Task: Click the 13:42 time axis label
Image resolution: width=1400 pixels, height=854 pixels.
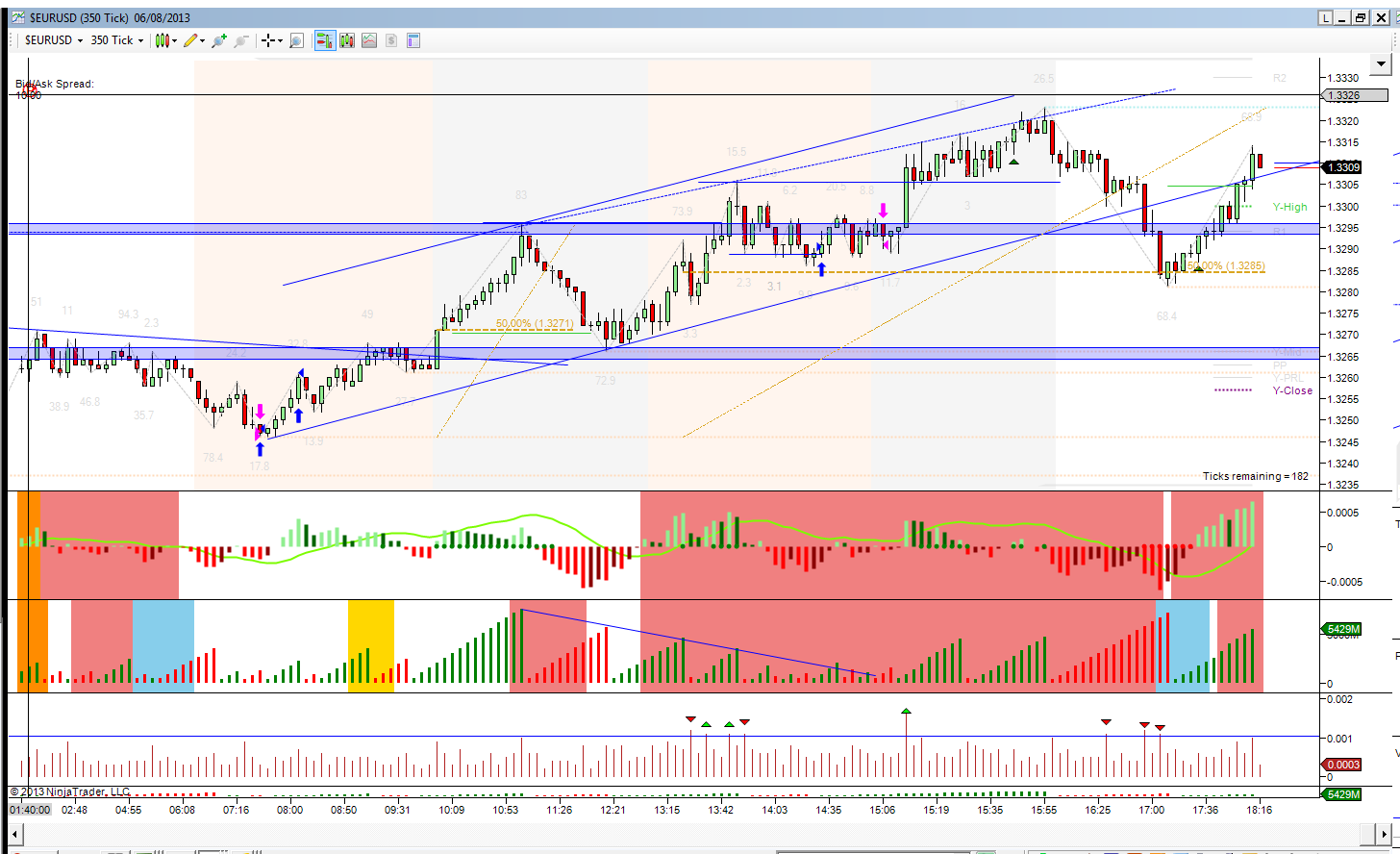Action: (x=721, y=810)
